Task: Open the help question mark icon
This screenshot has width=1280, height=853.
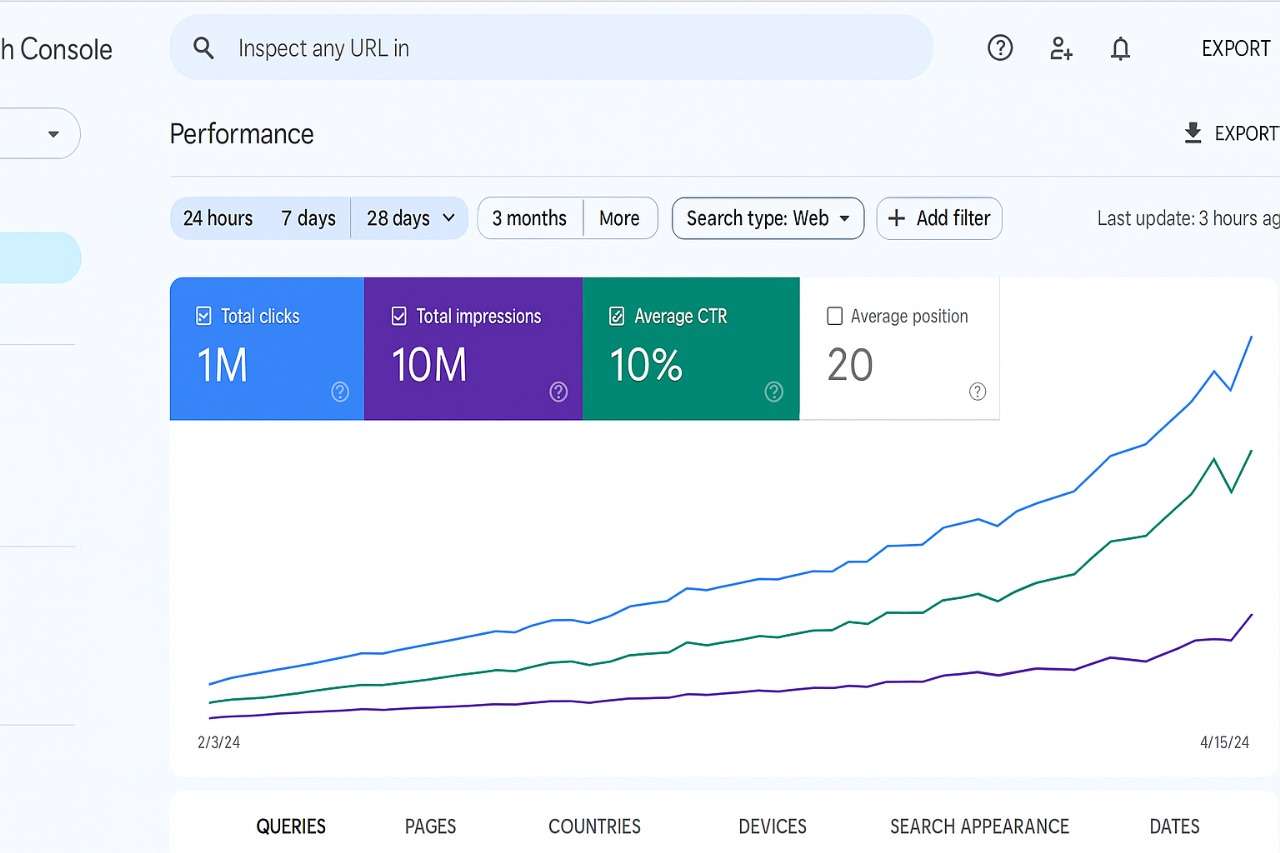Action: pyautogui.click(x=1000, y=48)
